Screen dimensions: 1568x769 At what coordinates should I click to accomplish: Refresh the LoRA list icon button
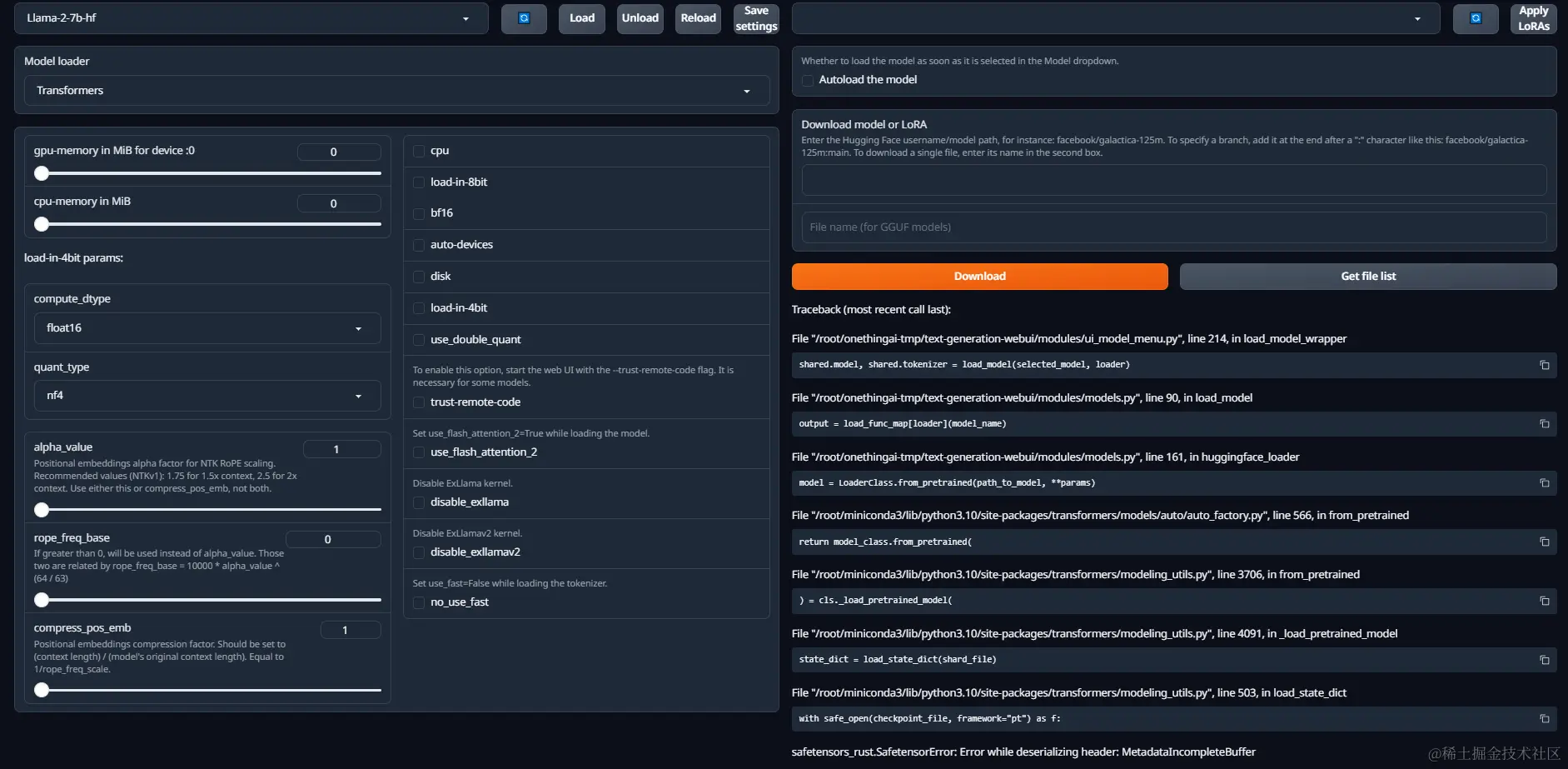(1476, 18)
